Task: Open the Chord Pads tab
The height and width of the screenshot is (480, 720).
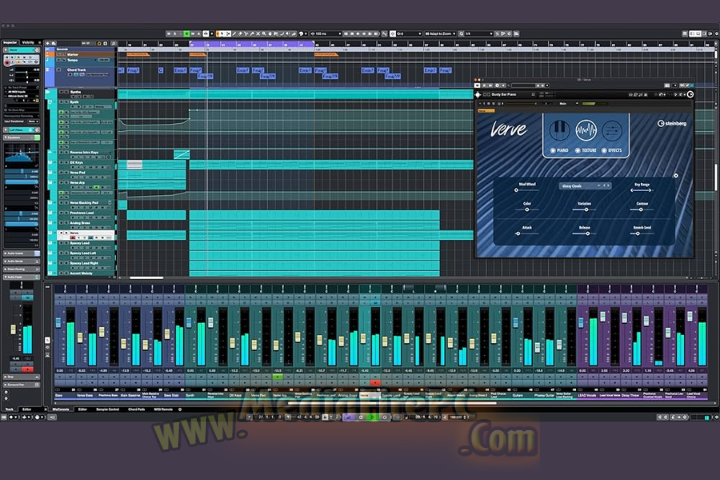Action: tap(136, 409)
